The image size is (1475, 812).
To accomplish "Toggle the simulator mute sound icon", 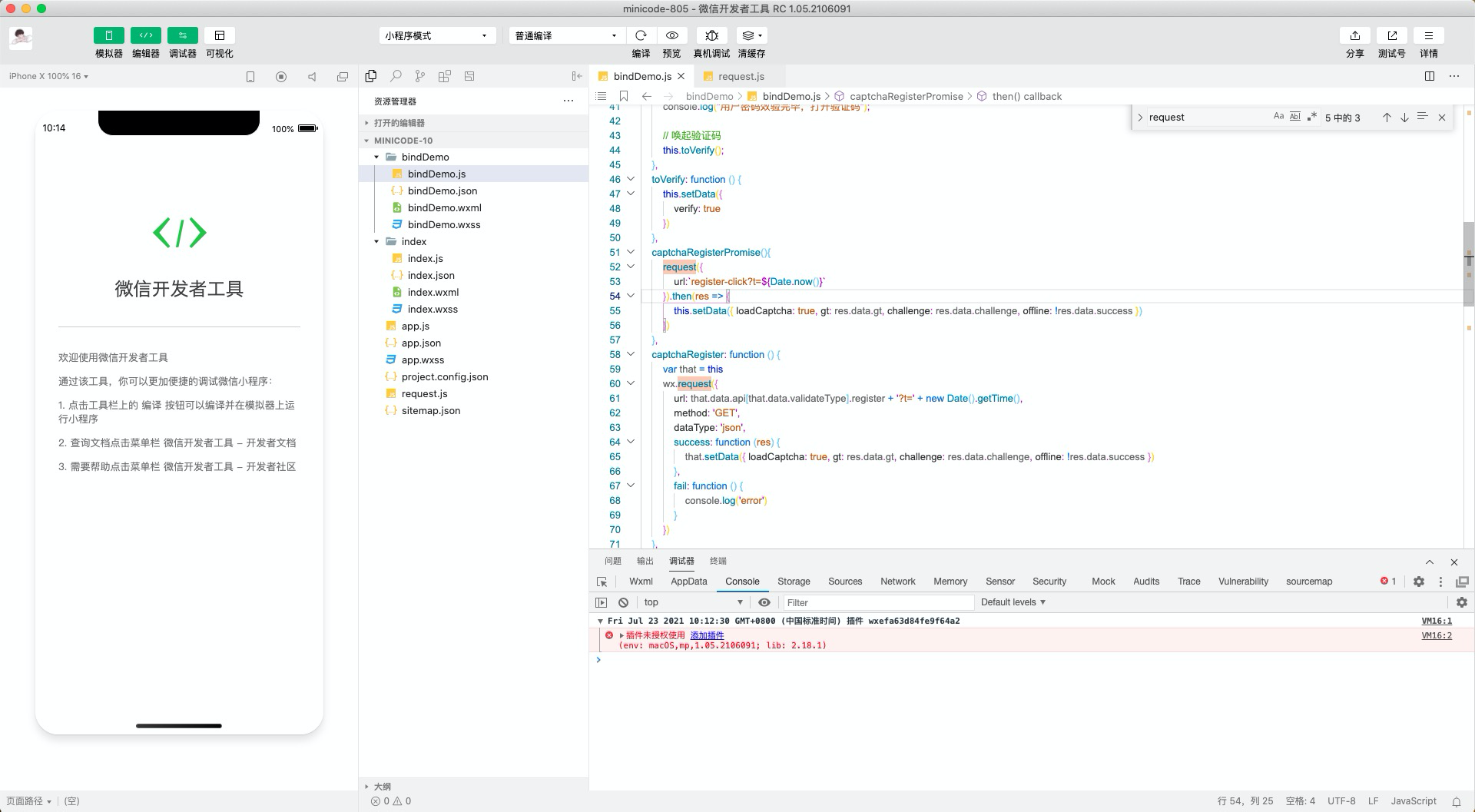I will [312, 77].
